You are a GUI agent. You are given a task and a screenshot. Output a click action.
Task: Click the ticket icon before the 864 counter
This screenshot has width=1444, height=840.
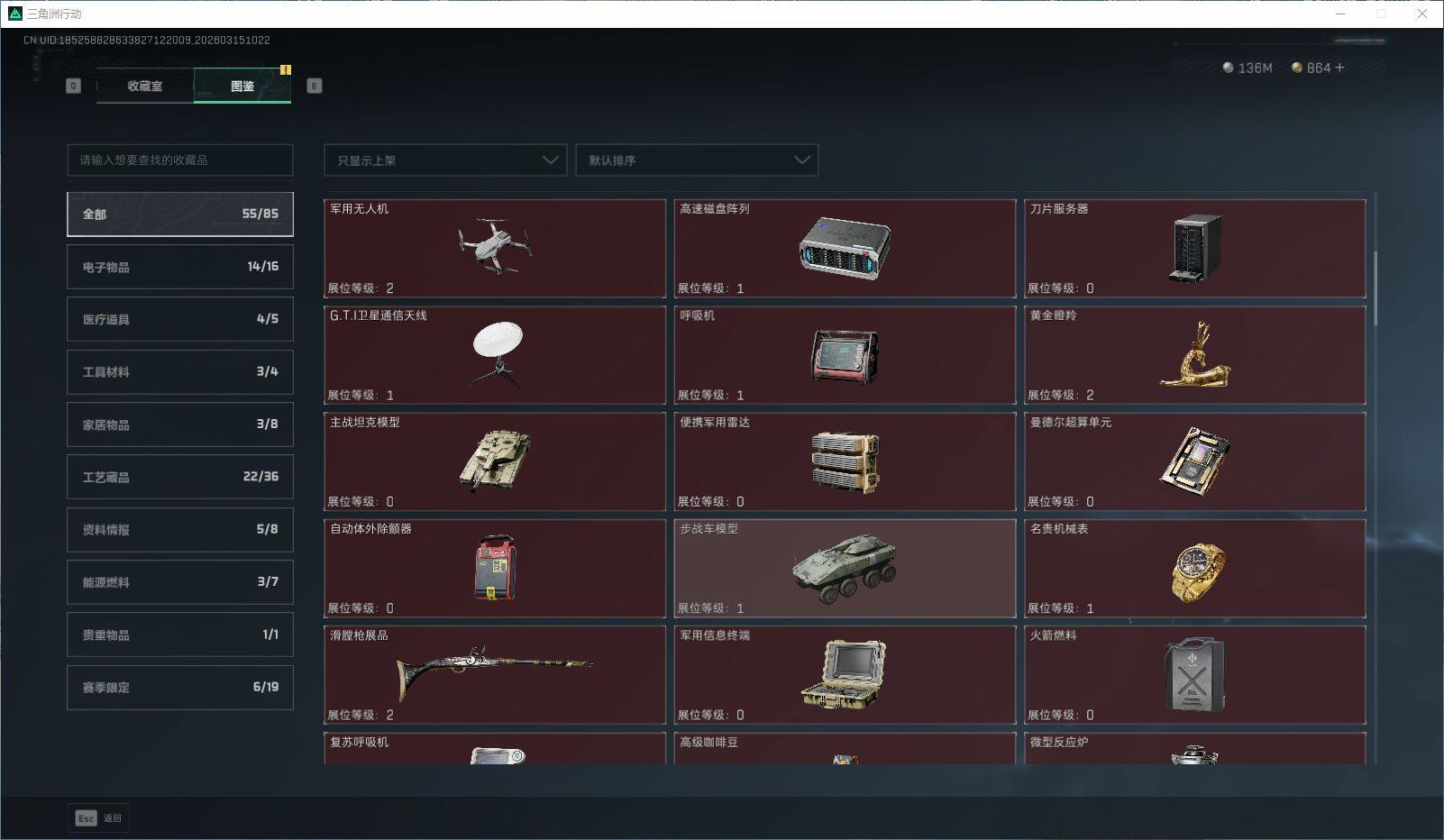pos(1296,67)
